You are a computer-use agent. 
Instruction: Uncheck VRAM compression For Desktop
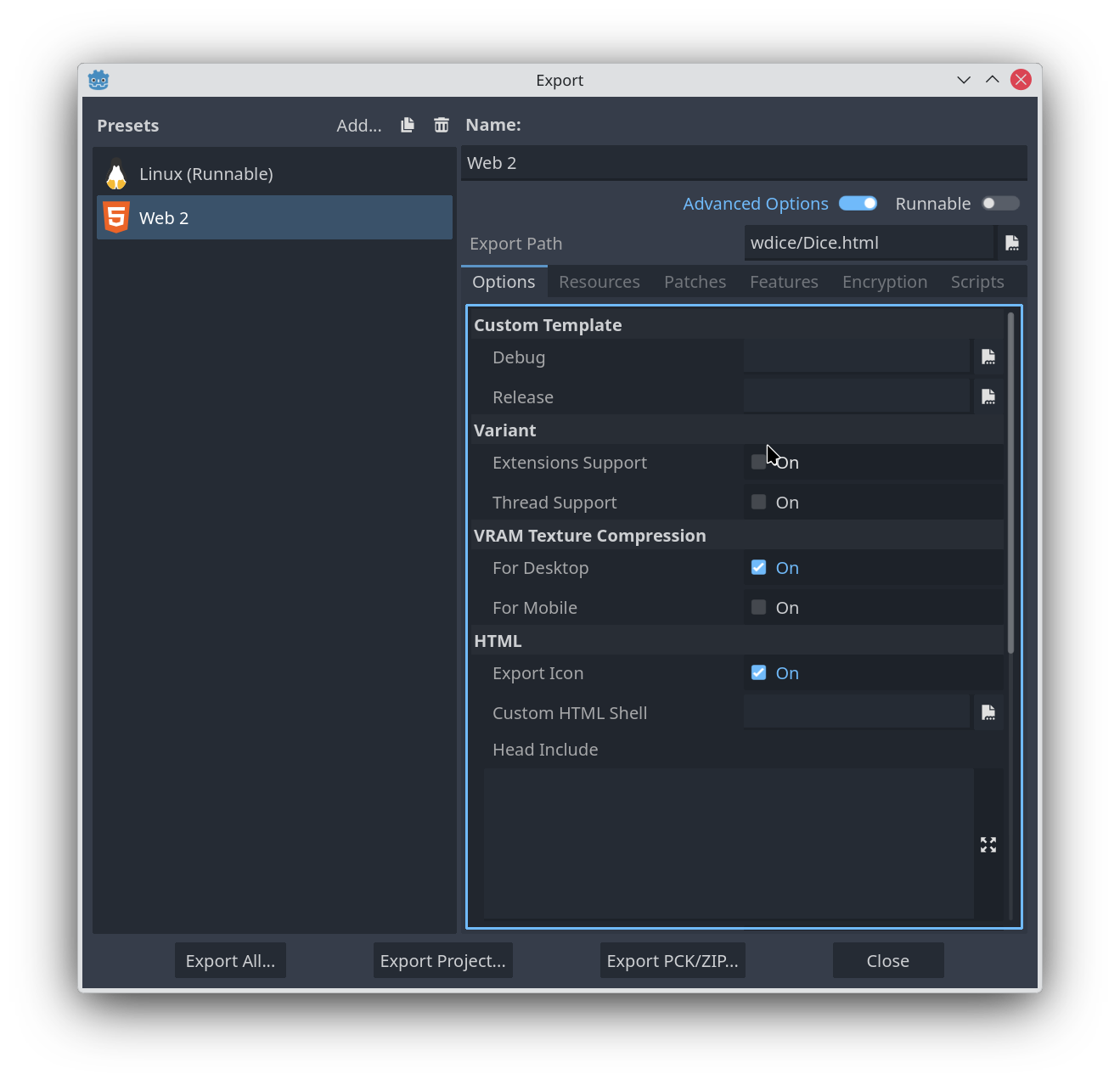[759, 568]
